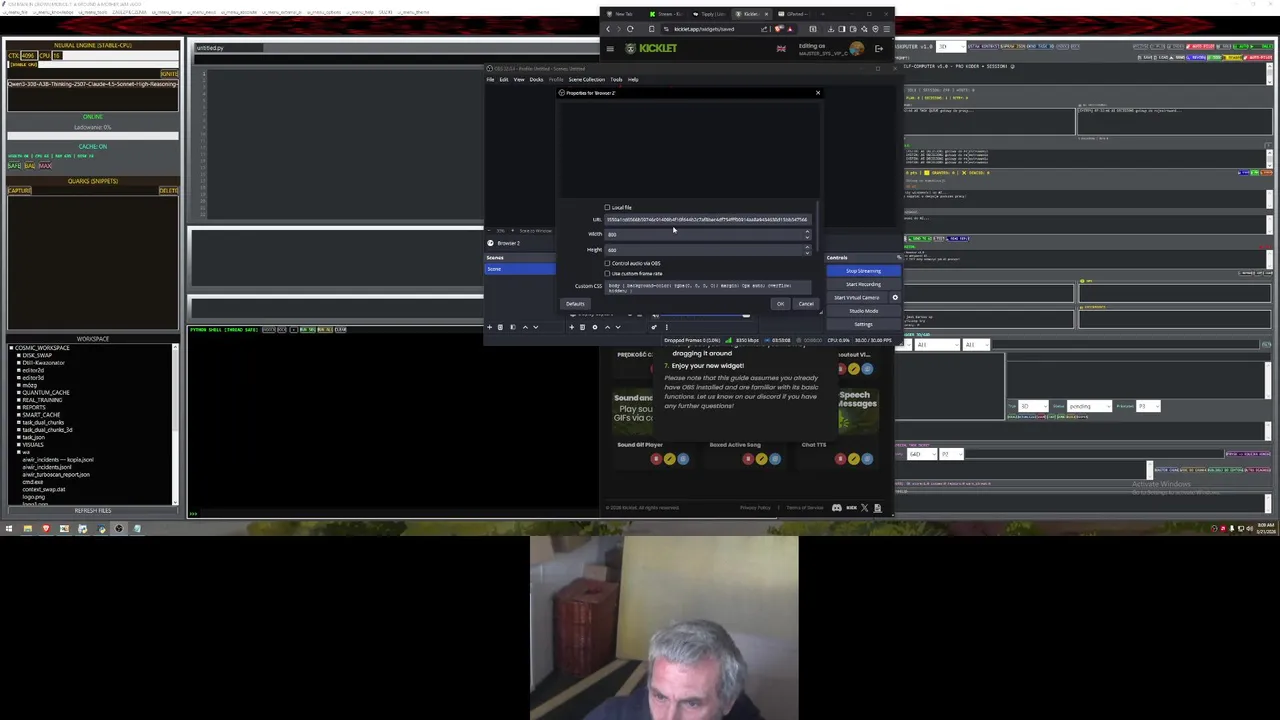Enable Use custom frame rate checkbox

point(607,274)
